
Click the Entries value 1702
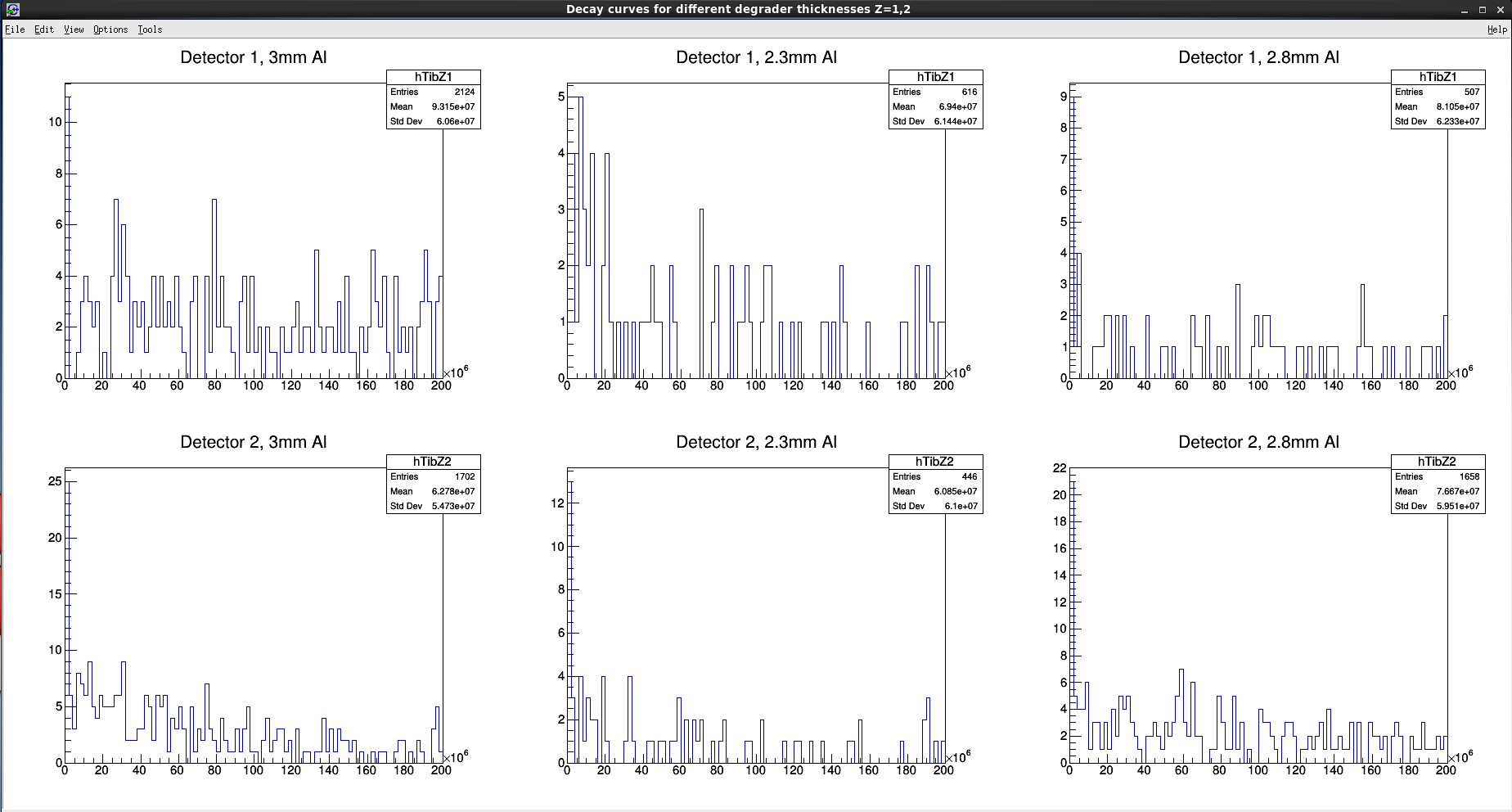point(465,476)
